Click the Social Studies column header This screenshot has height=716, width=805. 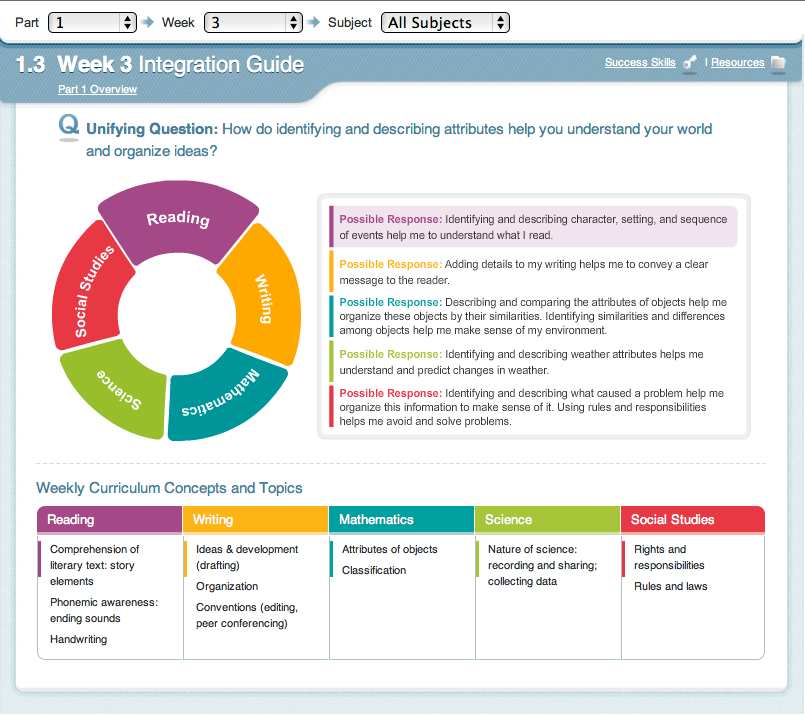(x=693, y=519)
